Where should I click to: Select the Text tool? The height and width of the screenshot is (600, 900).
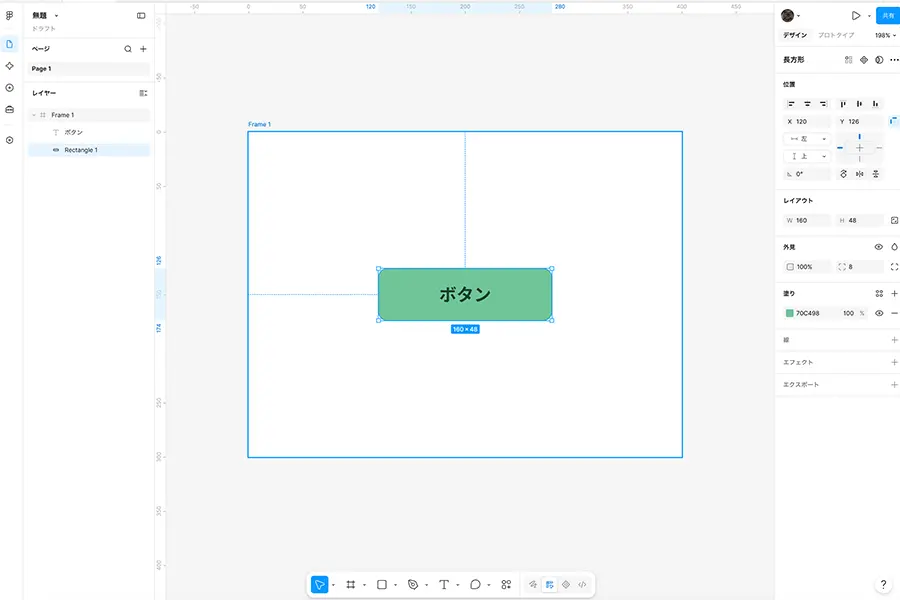444,584
